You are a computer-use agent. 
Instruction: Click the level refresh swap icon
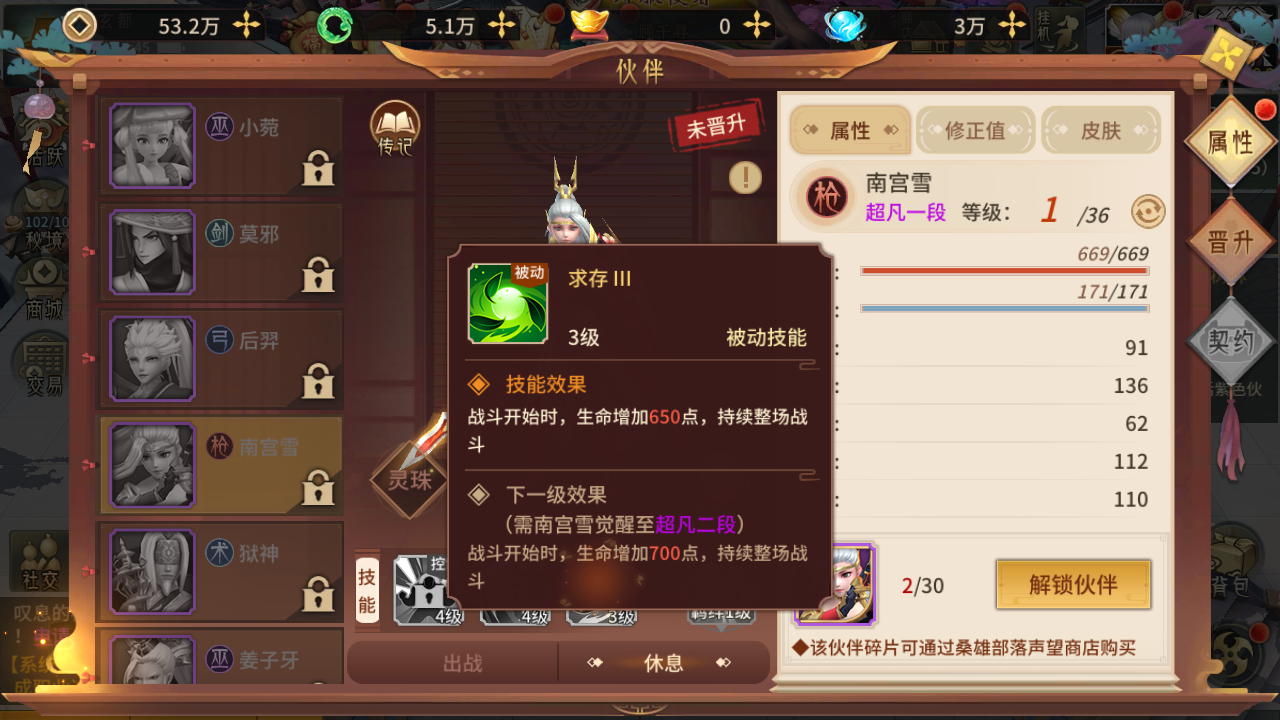pos(1148,211)
